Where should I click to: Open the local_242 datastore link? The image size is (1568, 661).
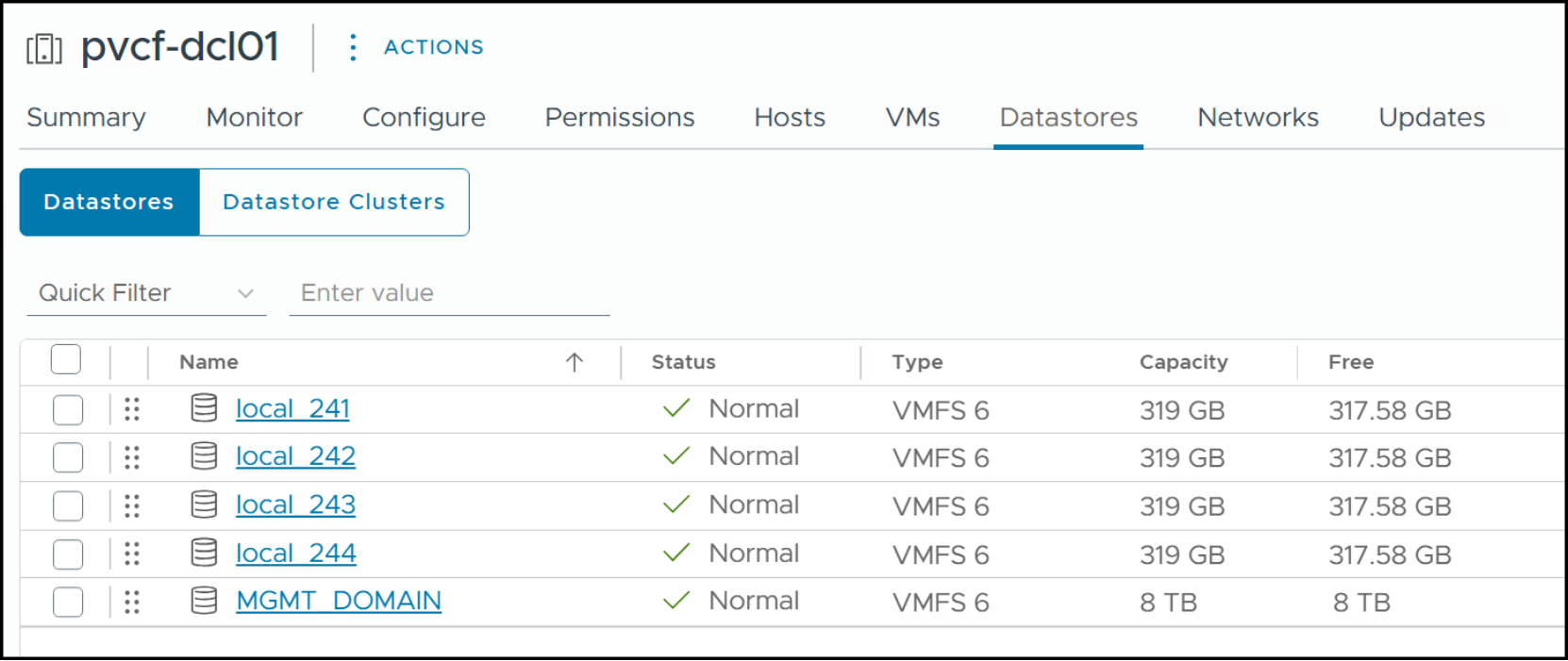coord(295,456)
